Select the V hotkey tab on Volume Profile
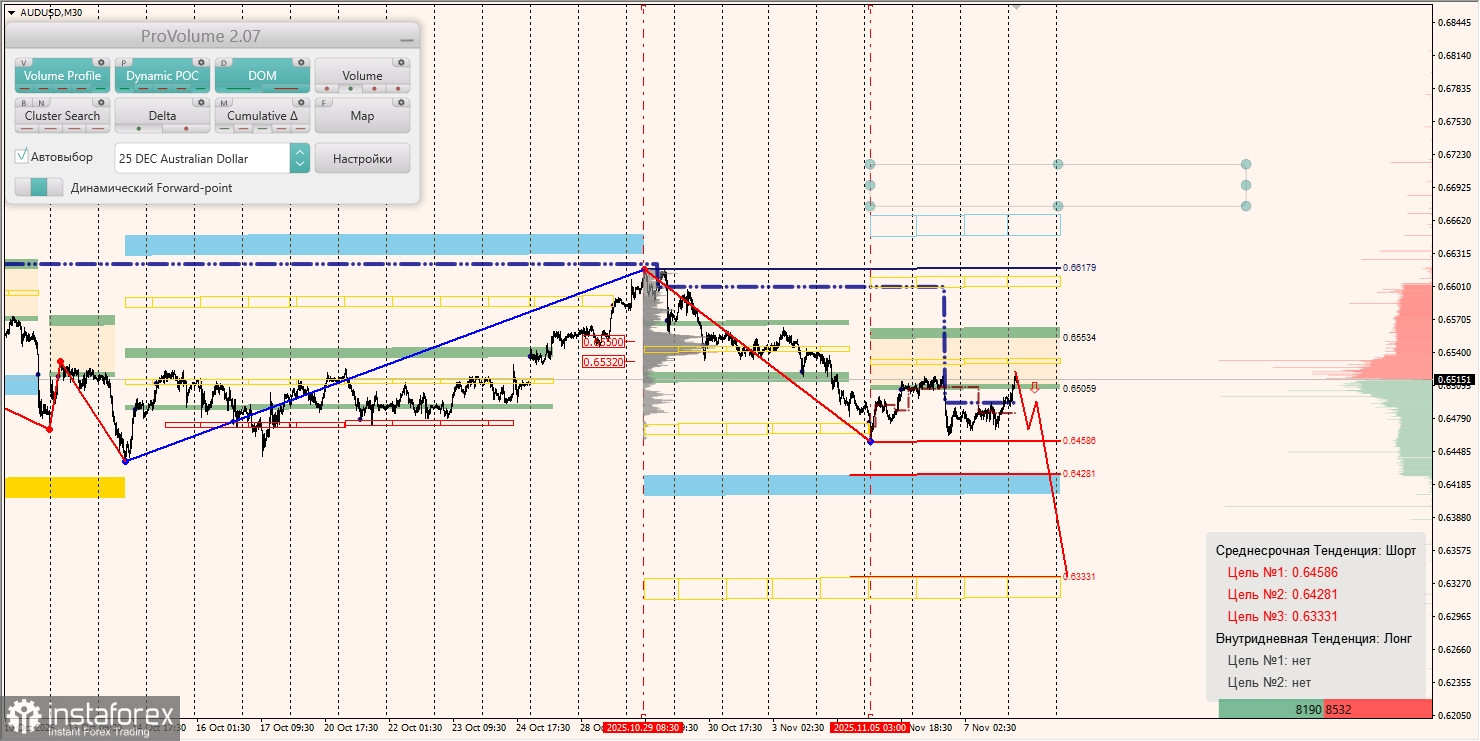This screenshot has width=1480, height=741. pyautogui.click(x=23, y=63)
